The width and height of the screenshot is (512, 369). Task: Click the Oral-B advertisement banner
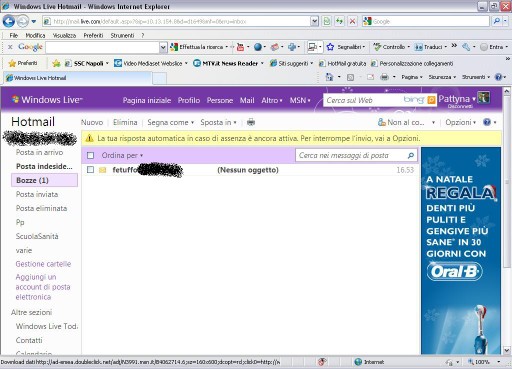[x=461, y=251]
